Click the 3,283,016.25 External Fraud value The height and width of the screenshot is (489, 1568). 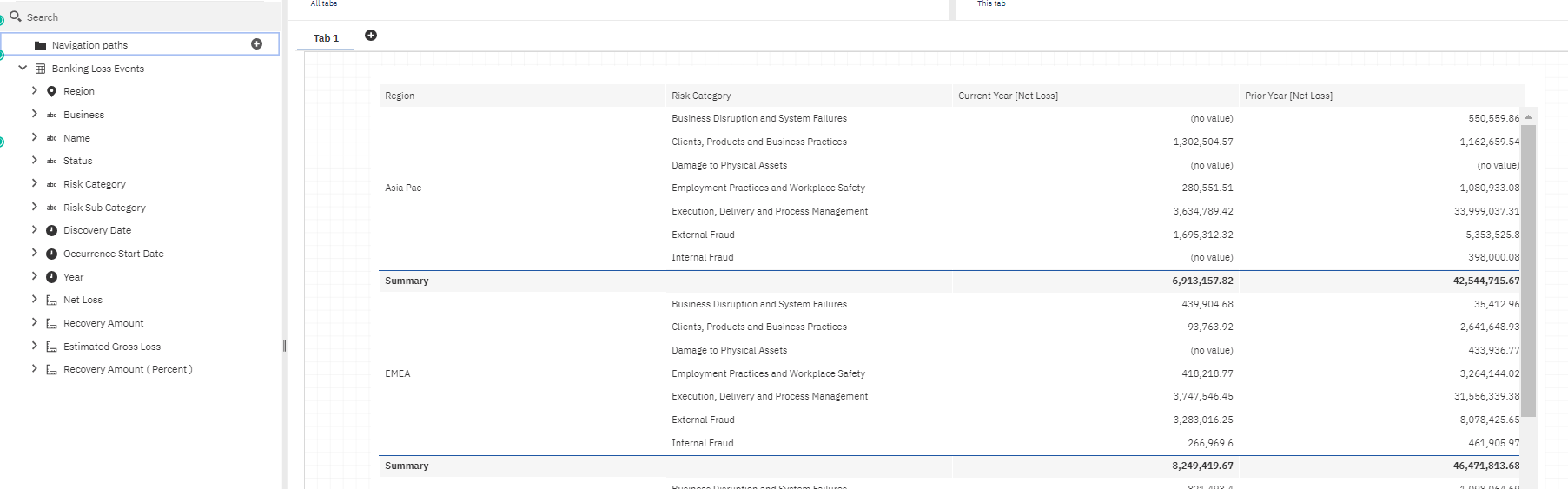(x=1203, y=420)
